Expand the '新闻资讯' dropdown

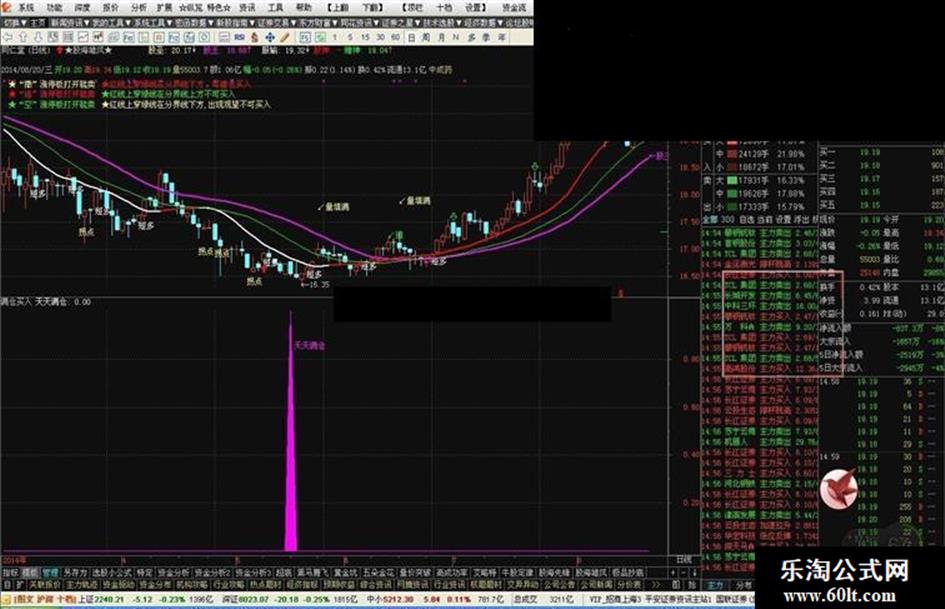coord(70,22)
